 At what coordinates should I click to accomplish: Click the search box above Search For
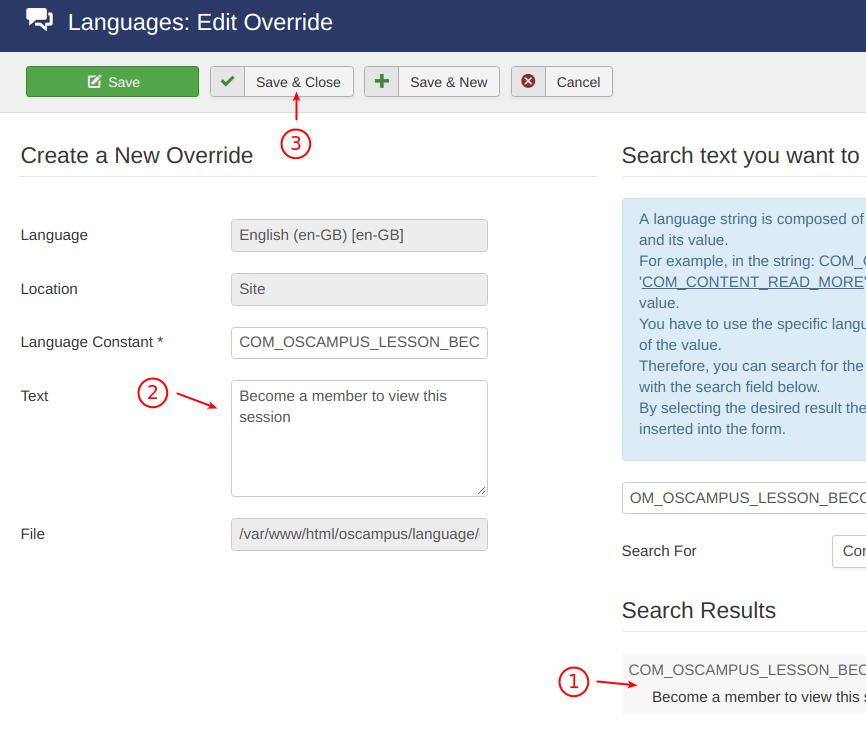click(x=743, y=498)
